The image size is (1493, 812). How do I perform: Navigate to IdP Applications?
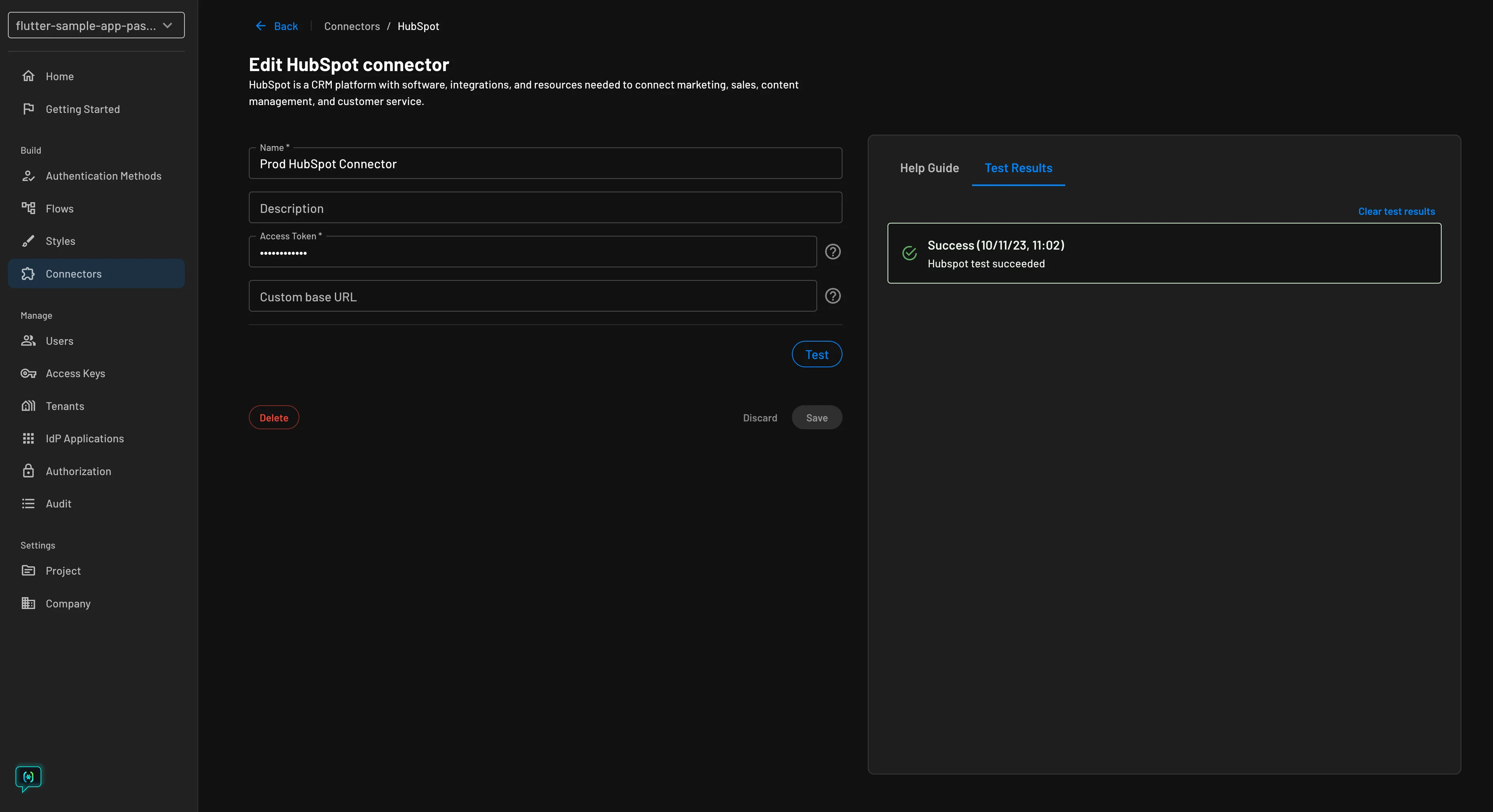pyautogui.click(x=96, y=439)
